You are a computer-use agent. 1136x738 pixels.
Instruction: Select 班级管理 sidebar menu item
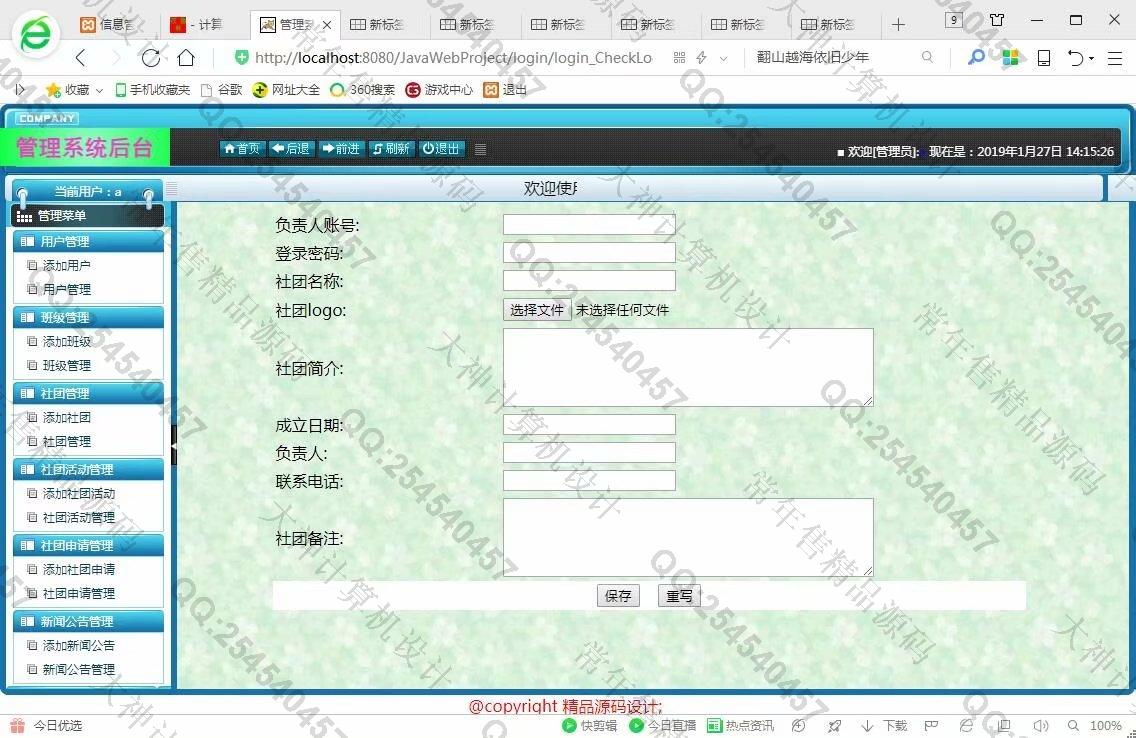click(66, 365)
